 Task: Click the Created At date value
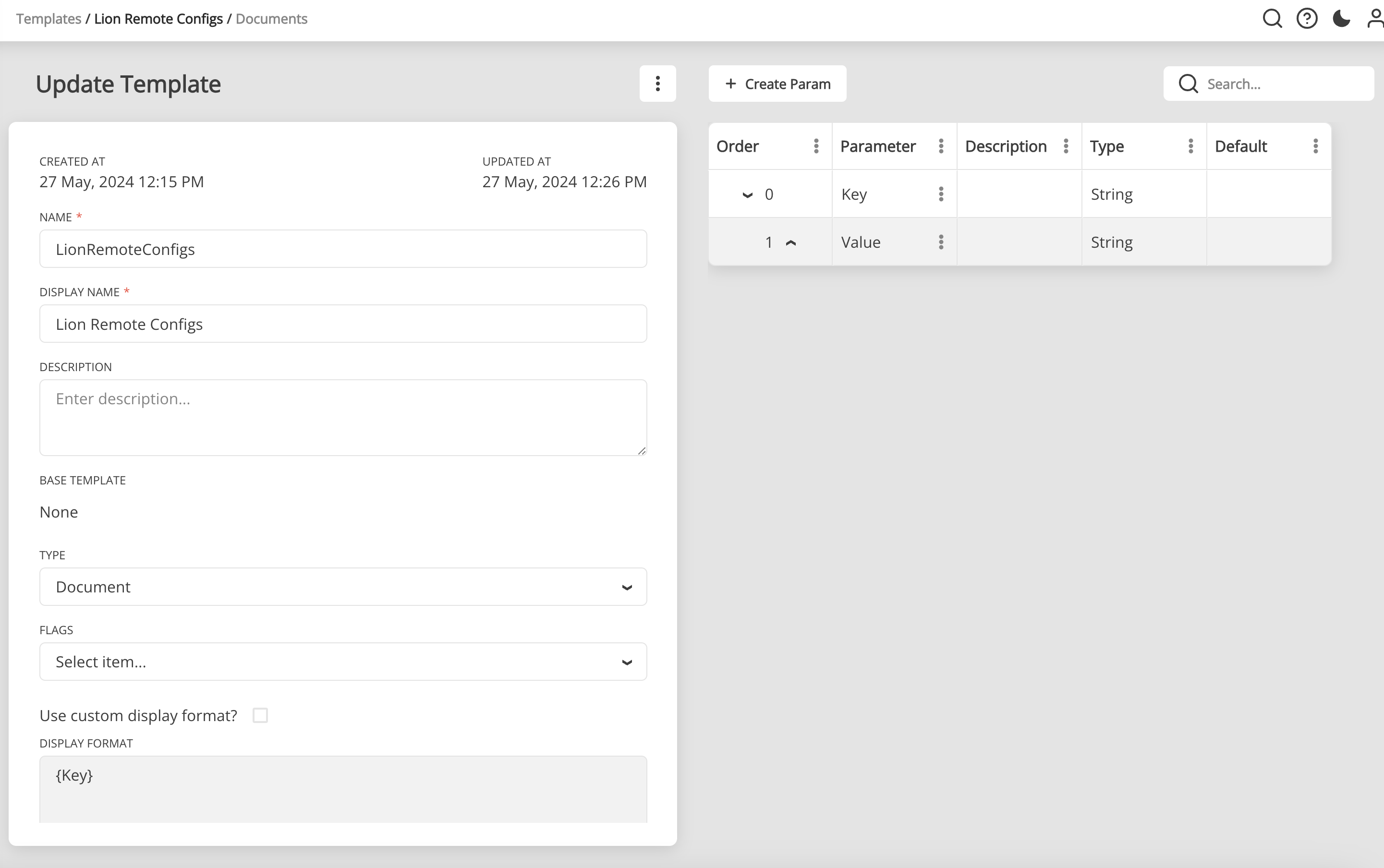pos(122,182)
